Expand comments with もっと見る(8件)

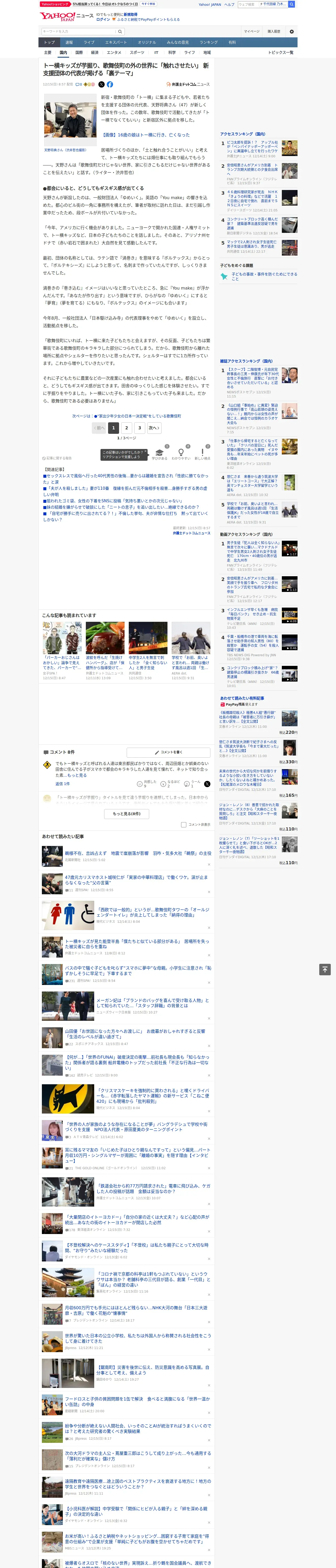(x=127, y=813)
